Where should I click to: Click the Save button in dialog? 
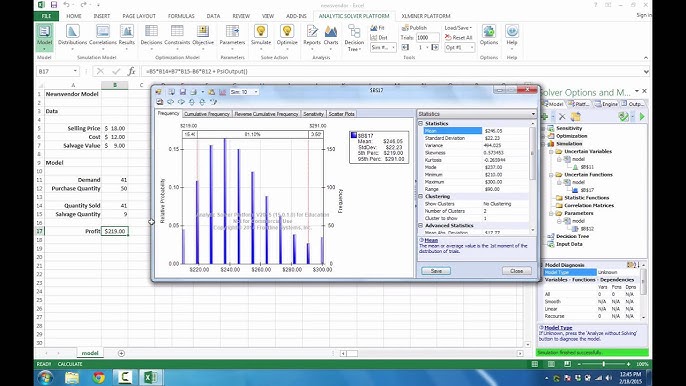tap(436, 271)
